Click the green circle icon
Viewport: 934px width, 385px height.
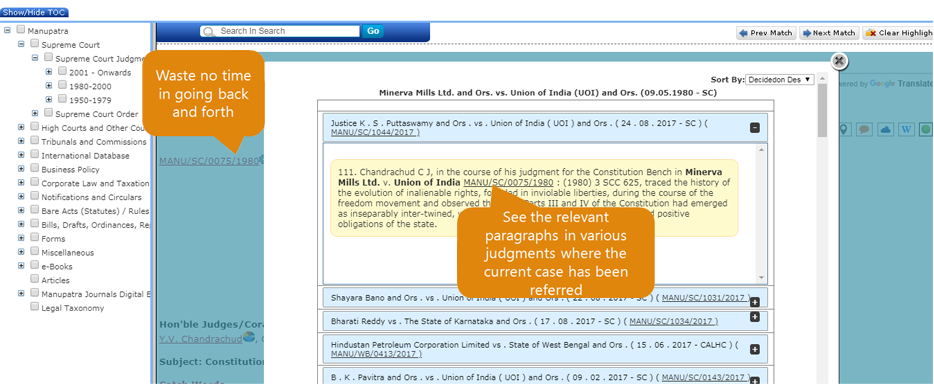coord(926,129)
